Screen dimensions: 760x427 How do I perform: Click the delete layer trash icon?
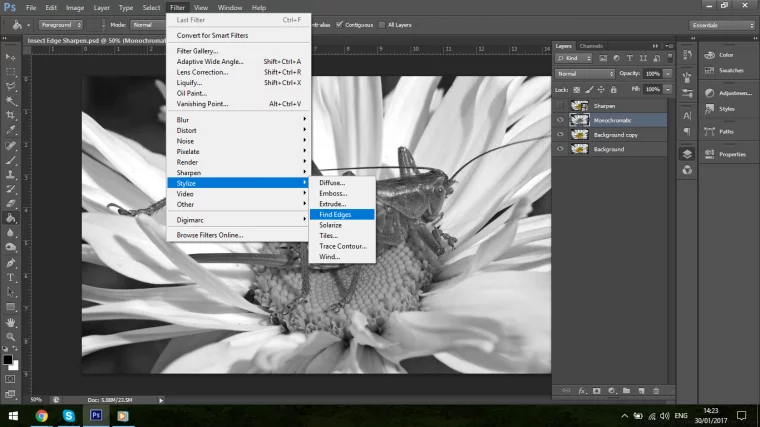(656, 391)
